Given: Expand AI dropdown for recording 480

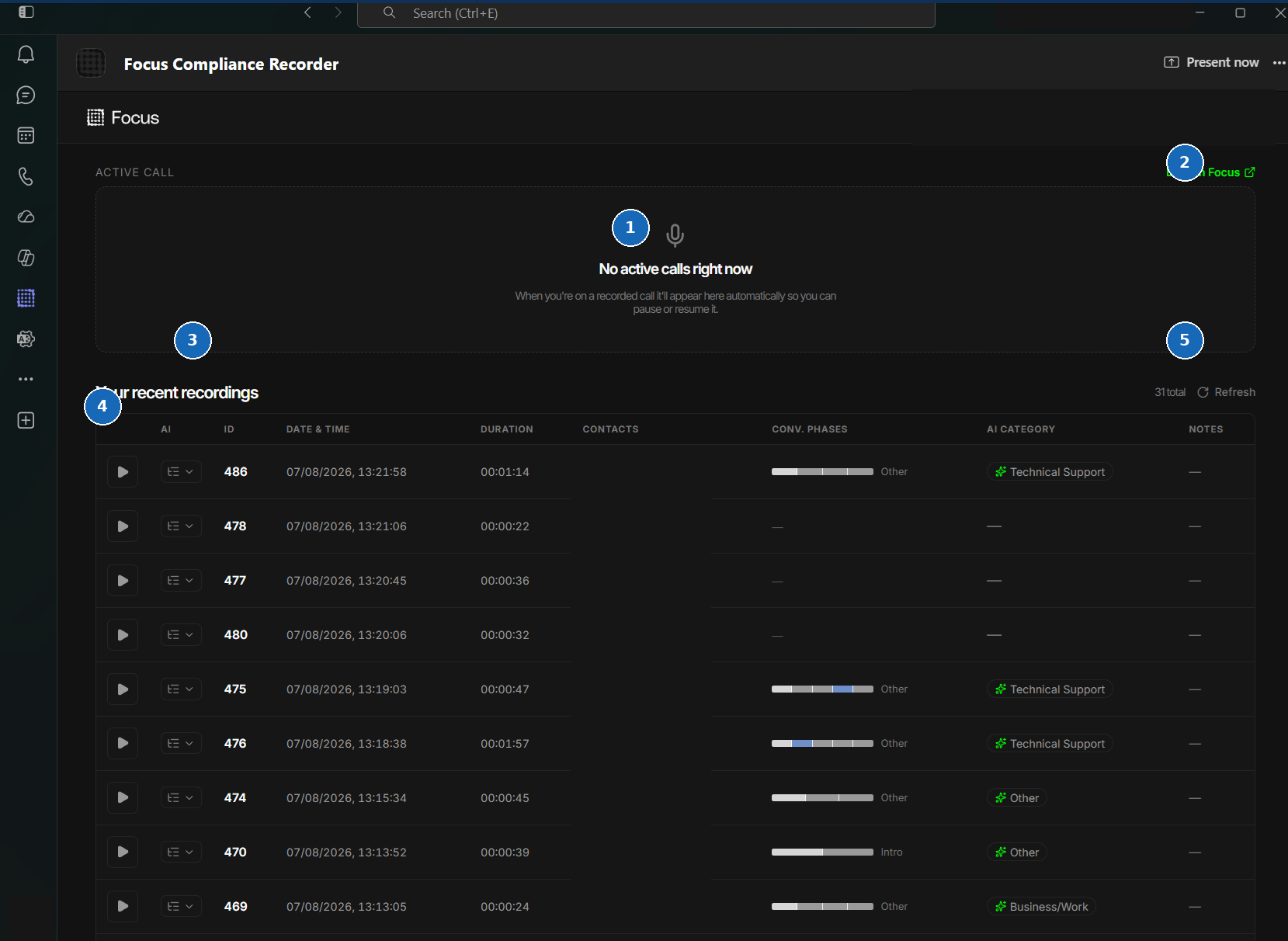Looking at the screenshot, I should click(181, 635).
